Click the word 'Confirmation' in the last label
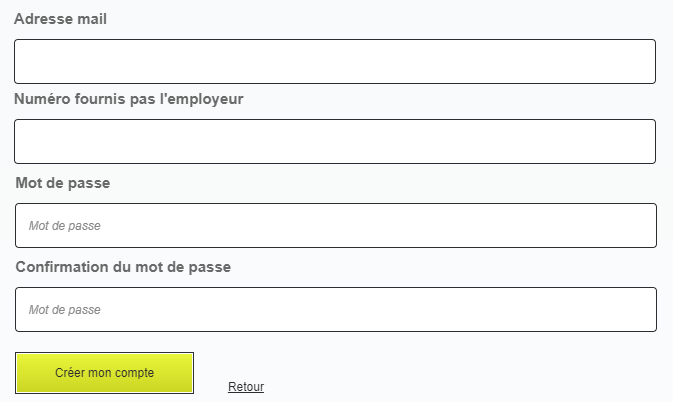 pos(59,267)
